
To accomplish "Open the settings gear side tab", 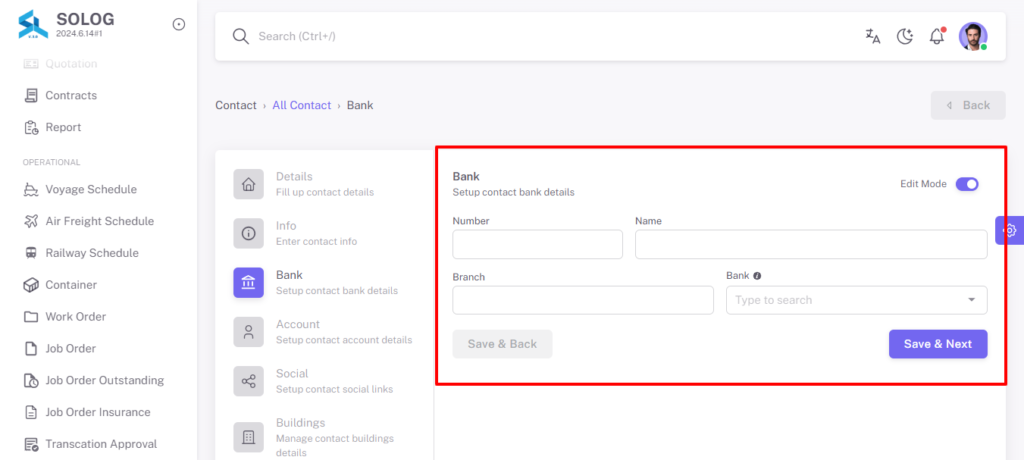I will [1010, 230].
